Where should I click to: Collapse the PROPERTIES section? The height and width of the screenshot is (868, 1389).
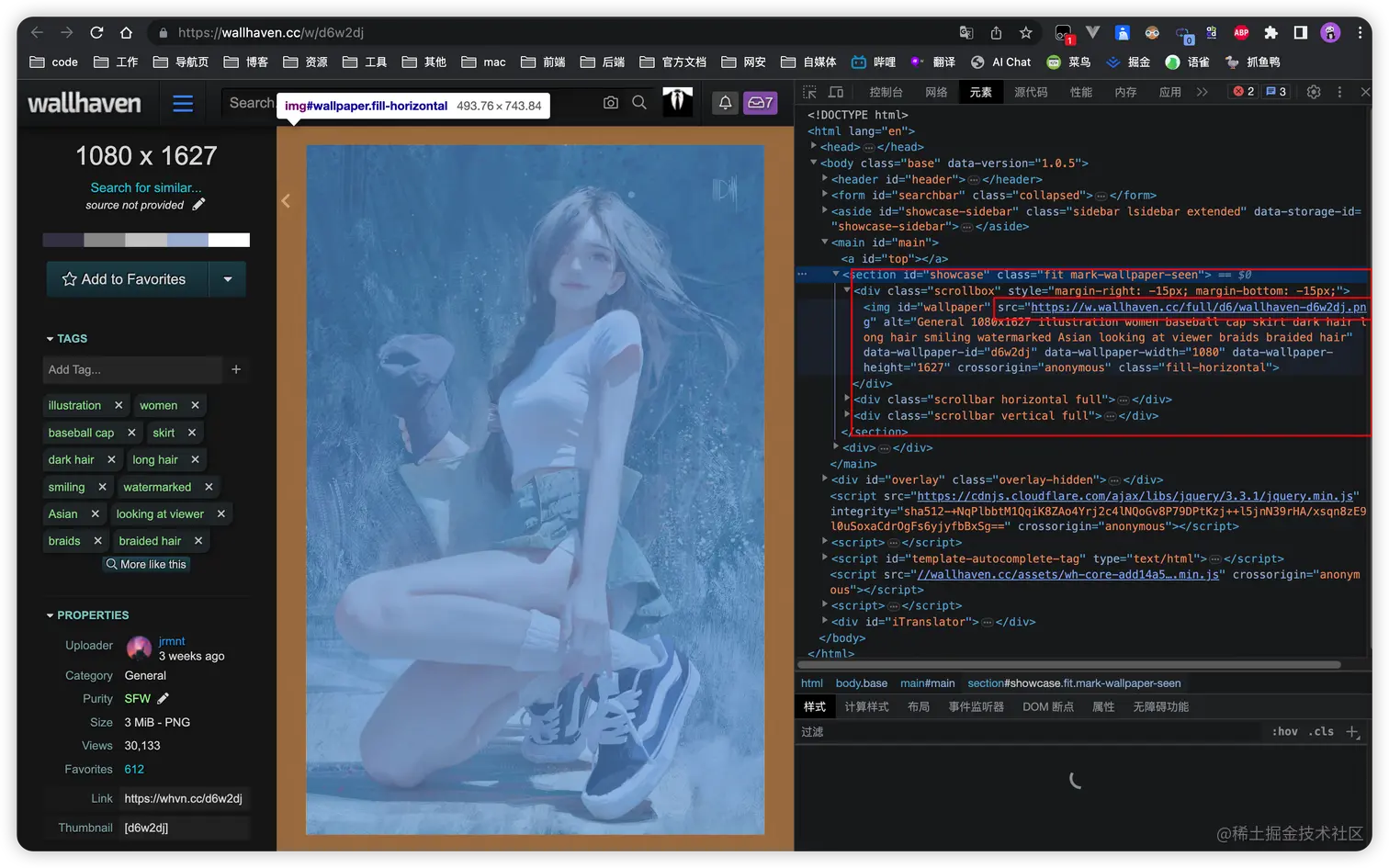tap(87, 615)
